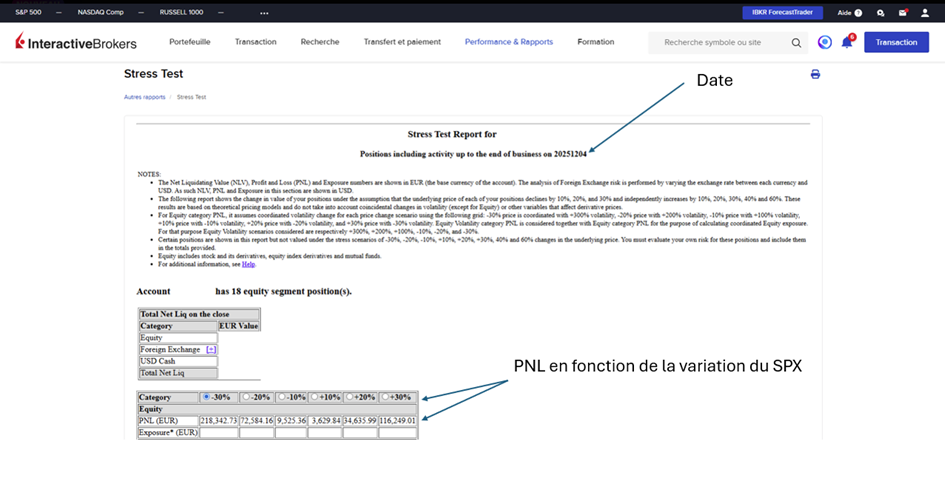
Task: Click the USD Cash row
Action: (x=178, y=362)
